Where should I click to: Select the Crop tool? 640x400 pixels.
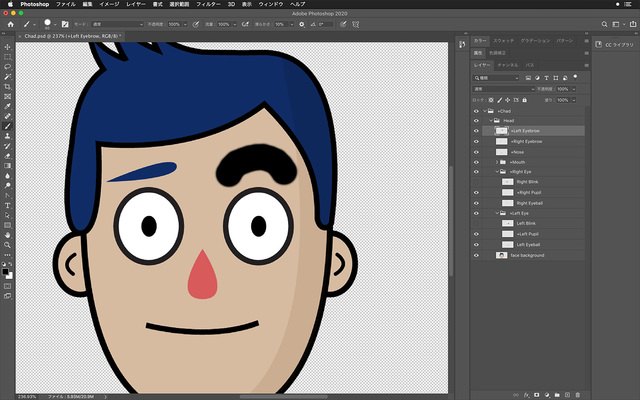7,86
